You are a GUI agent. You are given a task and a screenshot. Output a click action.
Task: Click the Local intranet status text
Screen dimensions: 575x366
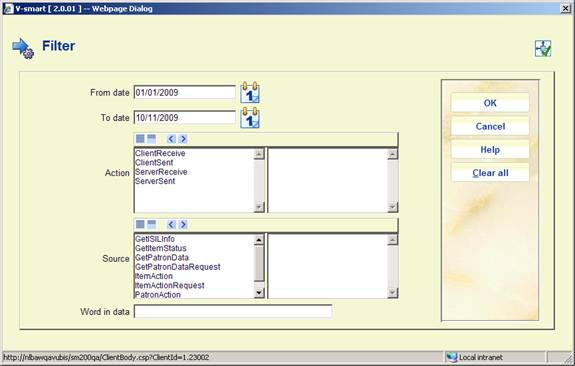(x=481, y=357)
